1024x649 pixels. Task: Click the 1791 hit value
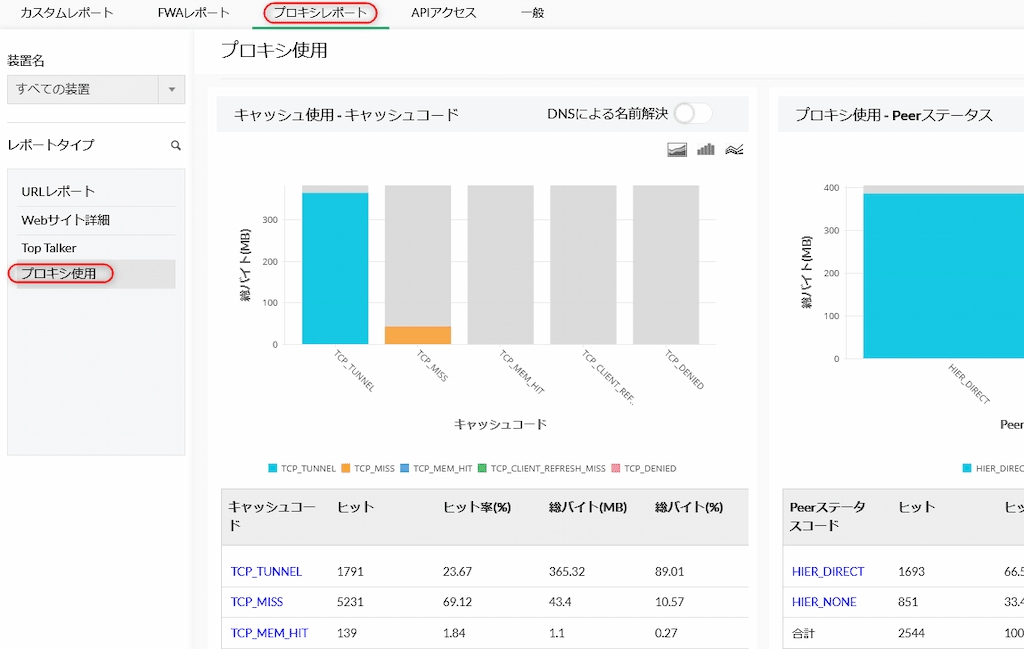click(x=350, y=571)
